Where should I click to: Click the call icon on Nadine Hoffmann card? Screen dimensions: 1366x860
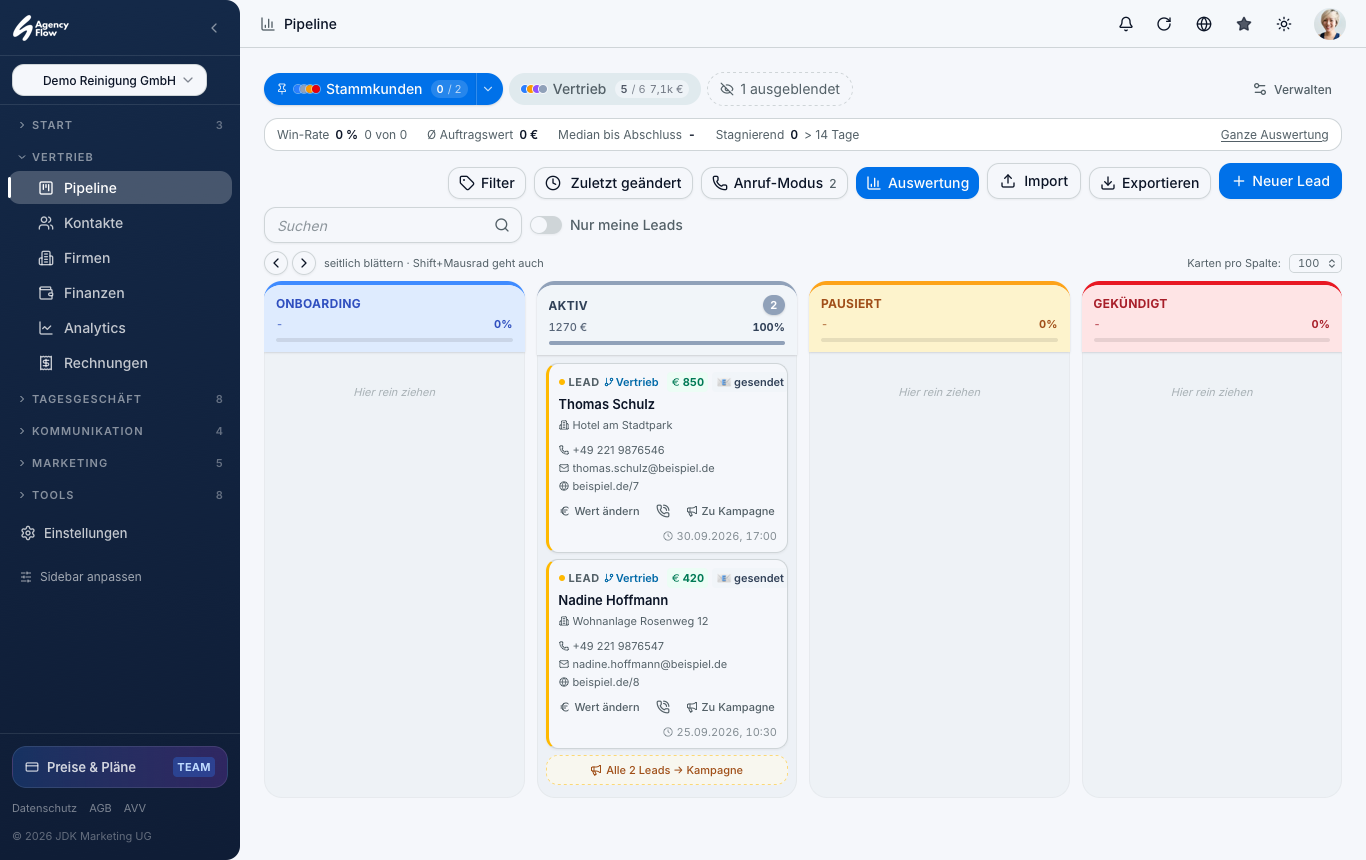[663, 707]
